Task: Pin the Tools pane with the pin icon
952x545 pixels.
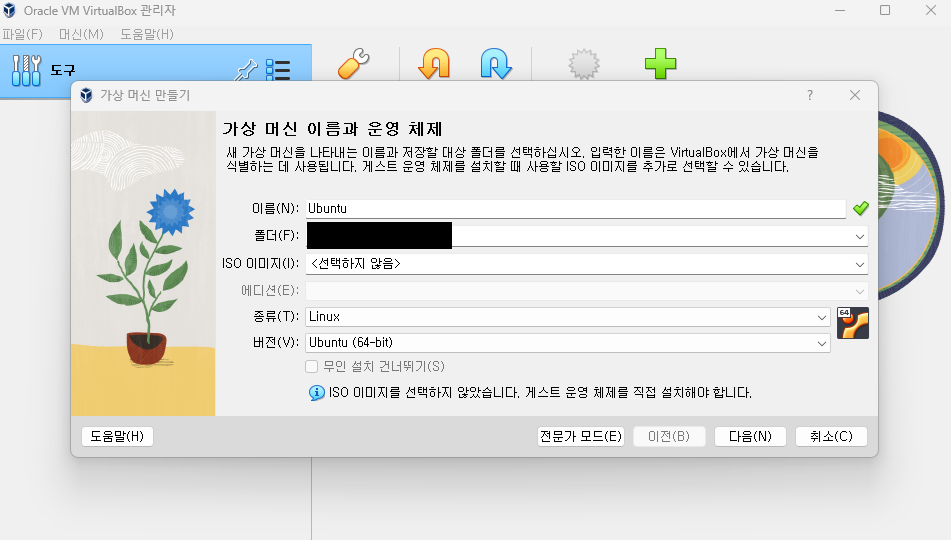Action: point(246,70)
